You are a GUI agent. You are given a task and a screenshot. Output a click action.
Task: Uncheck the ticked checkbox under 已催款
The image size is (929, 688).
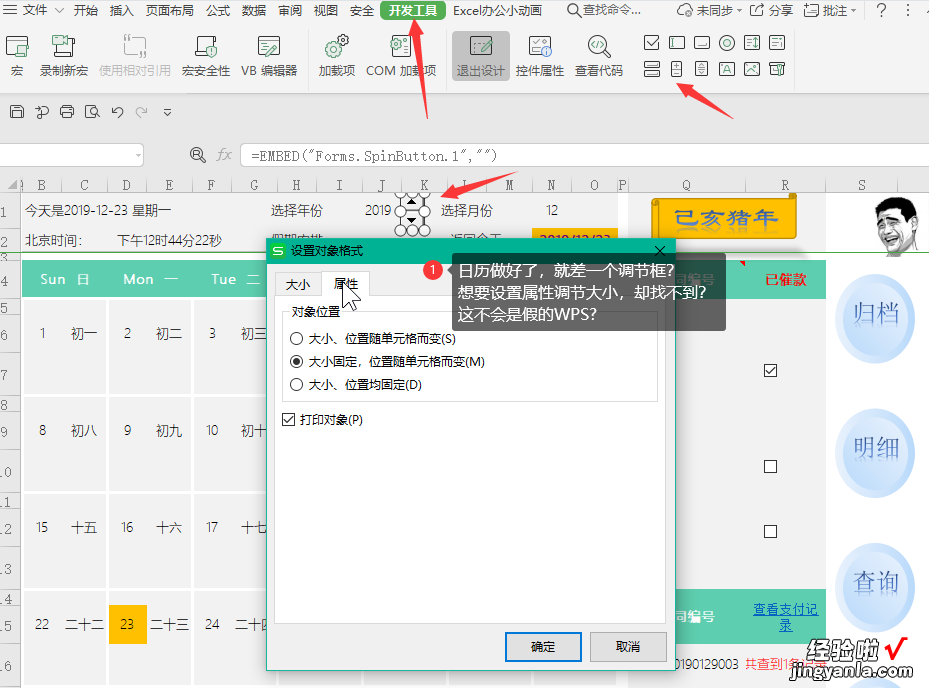click(770, 371)
